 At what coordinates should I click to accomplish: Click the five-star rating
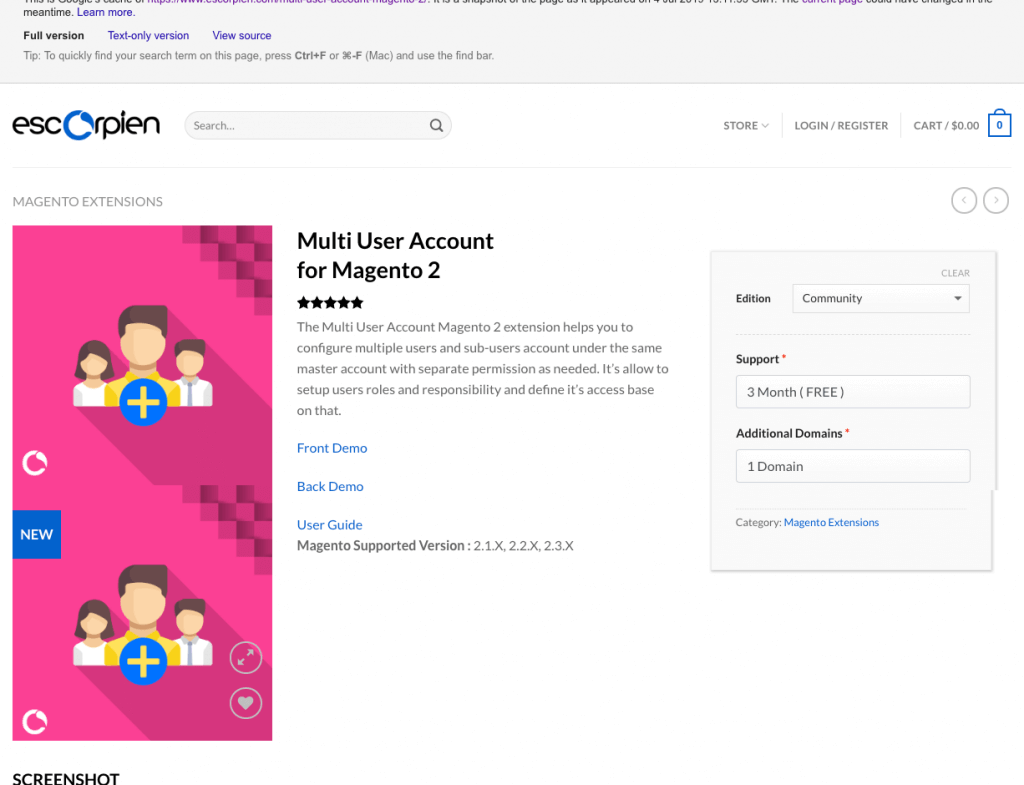click(x=330, y=302)
